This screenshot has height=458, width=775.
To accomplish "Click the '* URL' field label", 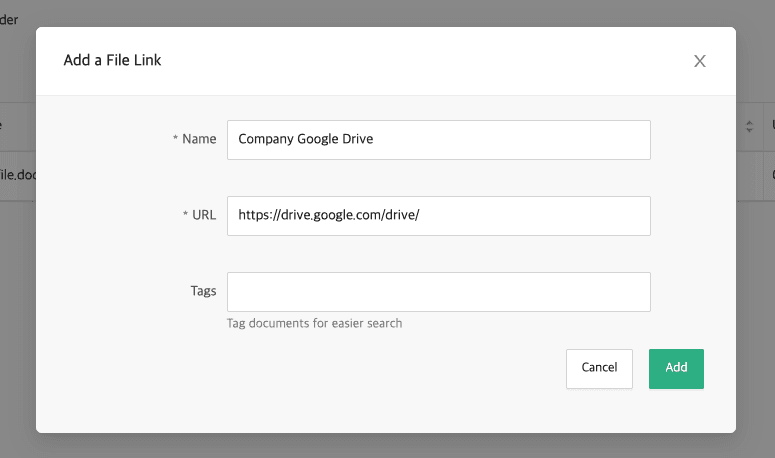I will [x=199, y=215].
